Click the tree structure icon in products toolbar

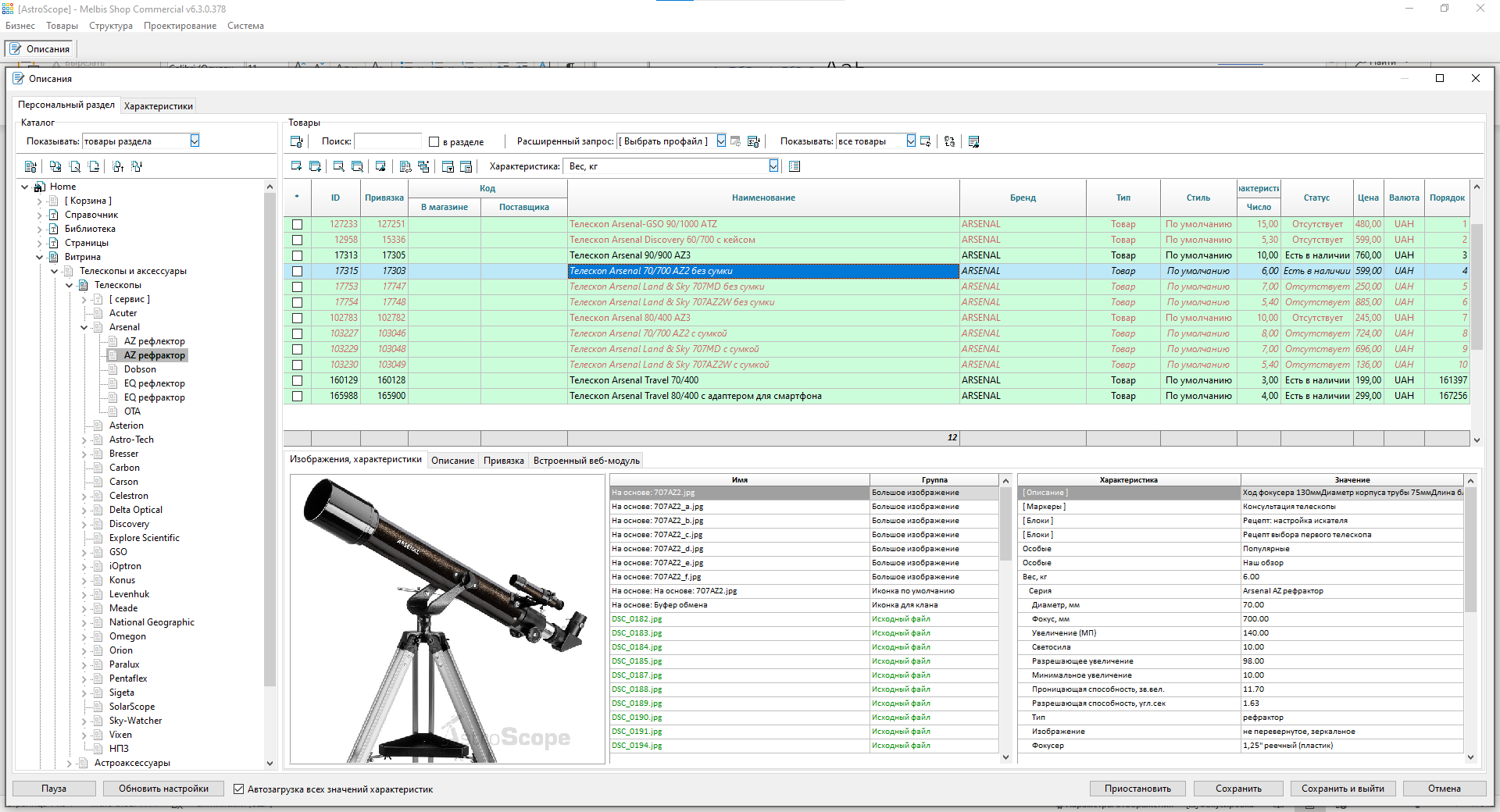pos(424,166)
